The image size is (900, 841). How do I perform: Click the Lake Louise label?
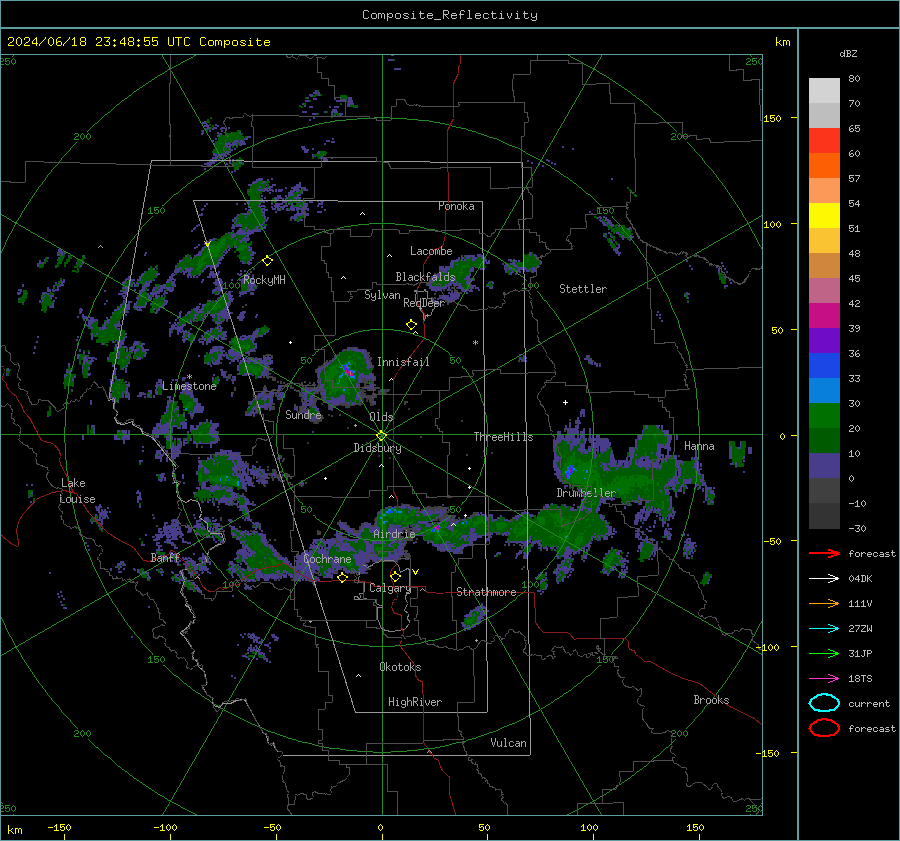coord(77,491)
